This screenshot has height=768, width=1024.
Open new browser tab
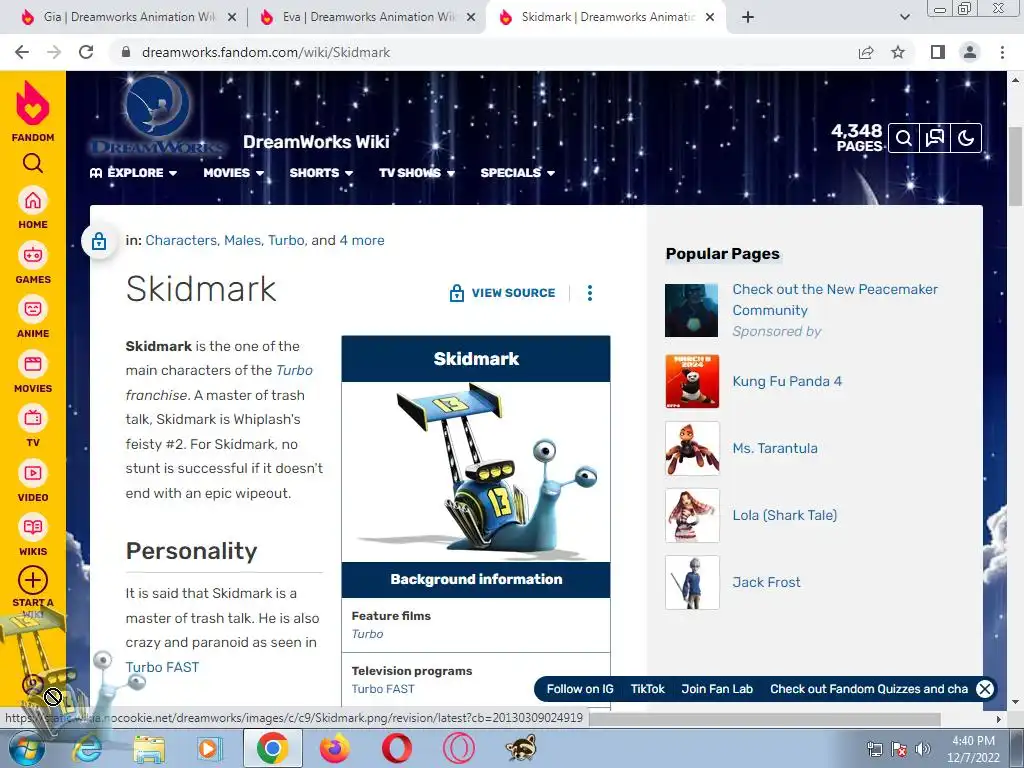click(x=748, y=17)
